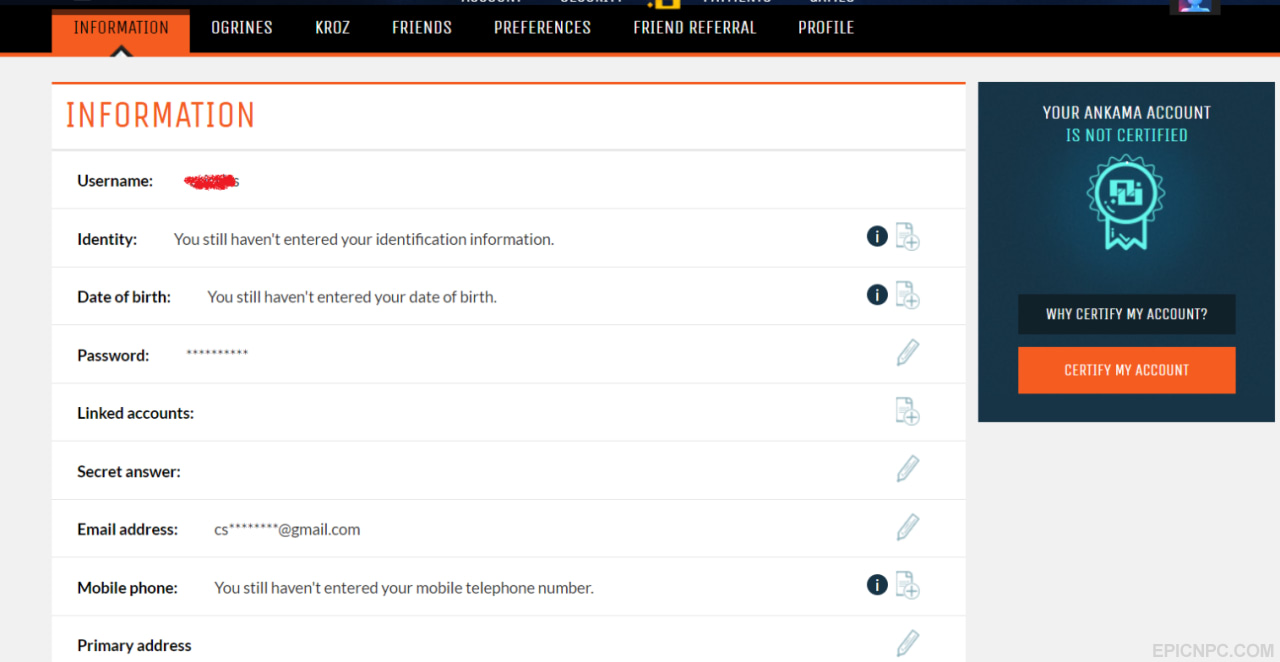The width and height of the screenshot is (1280, 662).
Task: Open the Preferences tab
Action: pyautogui.click(x=542, y=28)
